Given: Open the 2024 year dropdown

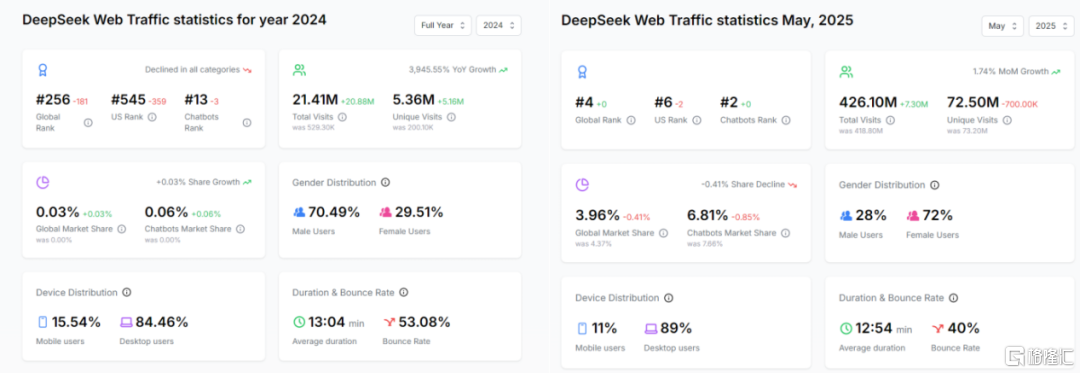Looking at the screenshot, I should click(x=499, y=25).
